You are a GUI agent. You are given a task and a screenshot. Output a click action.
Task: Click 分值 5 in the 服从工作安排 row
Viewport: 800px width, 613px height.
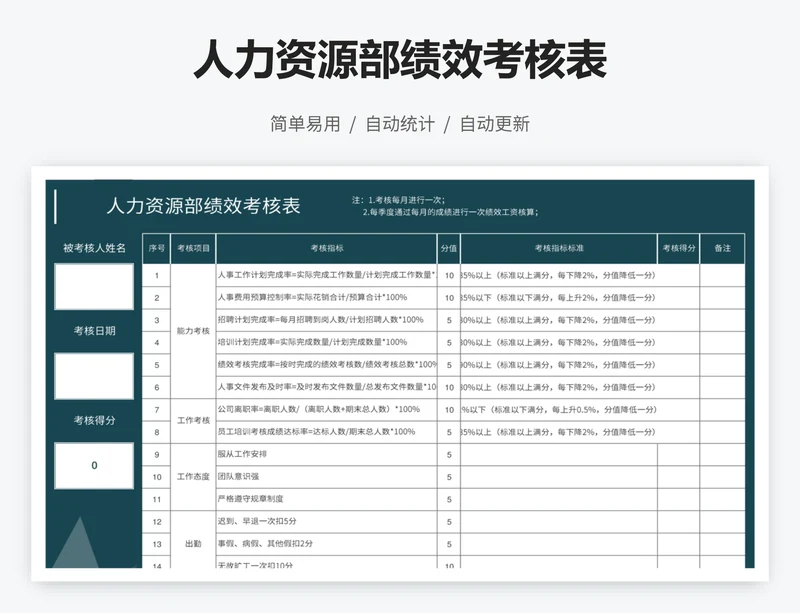(x=449, y=455)
